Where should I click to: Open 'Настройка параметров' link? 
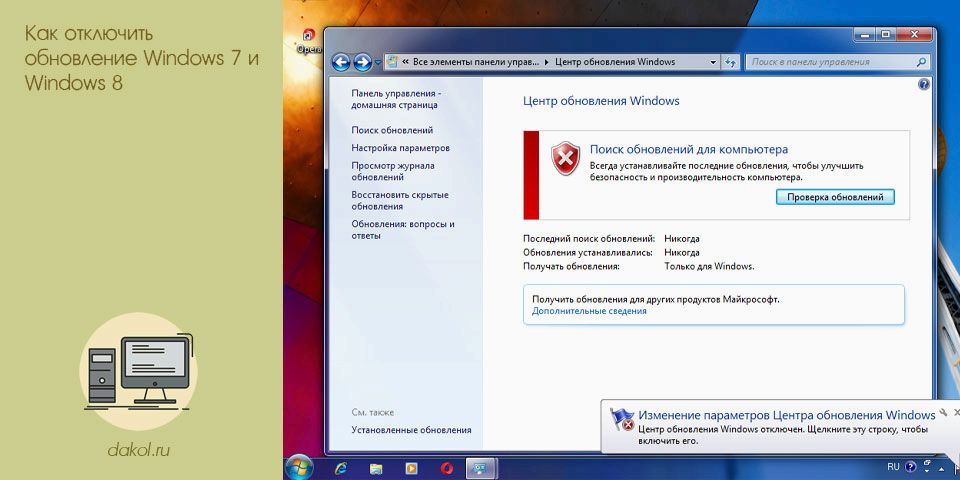click(x=400, y=148)
